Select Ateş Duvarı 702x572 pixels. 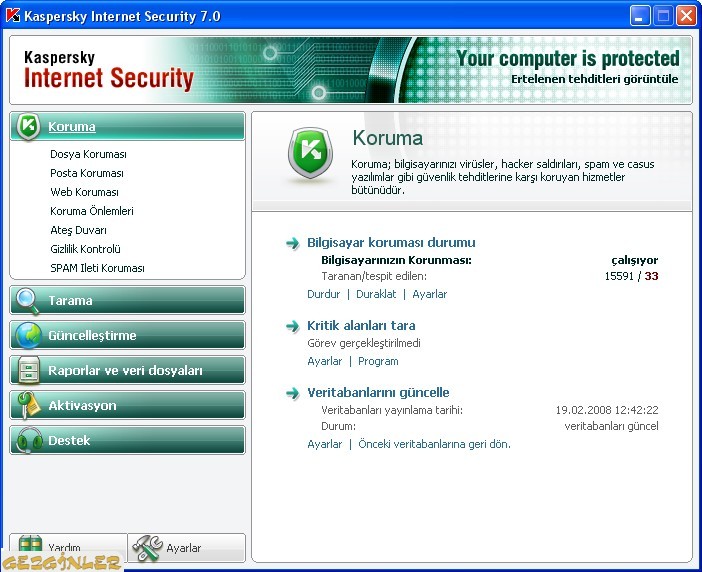click(78, 231)
